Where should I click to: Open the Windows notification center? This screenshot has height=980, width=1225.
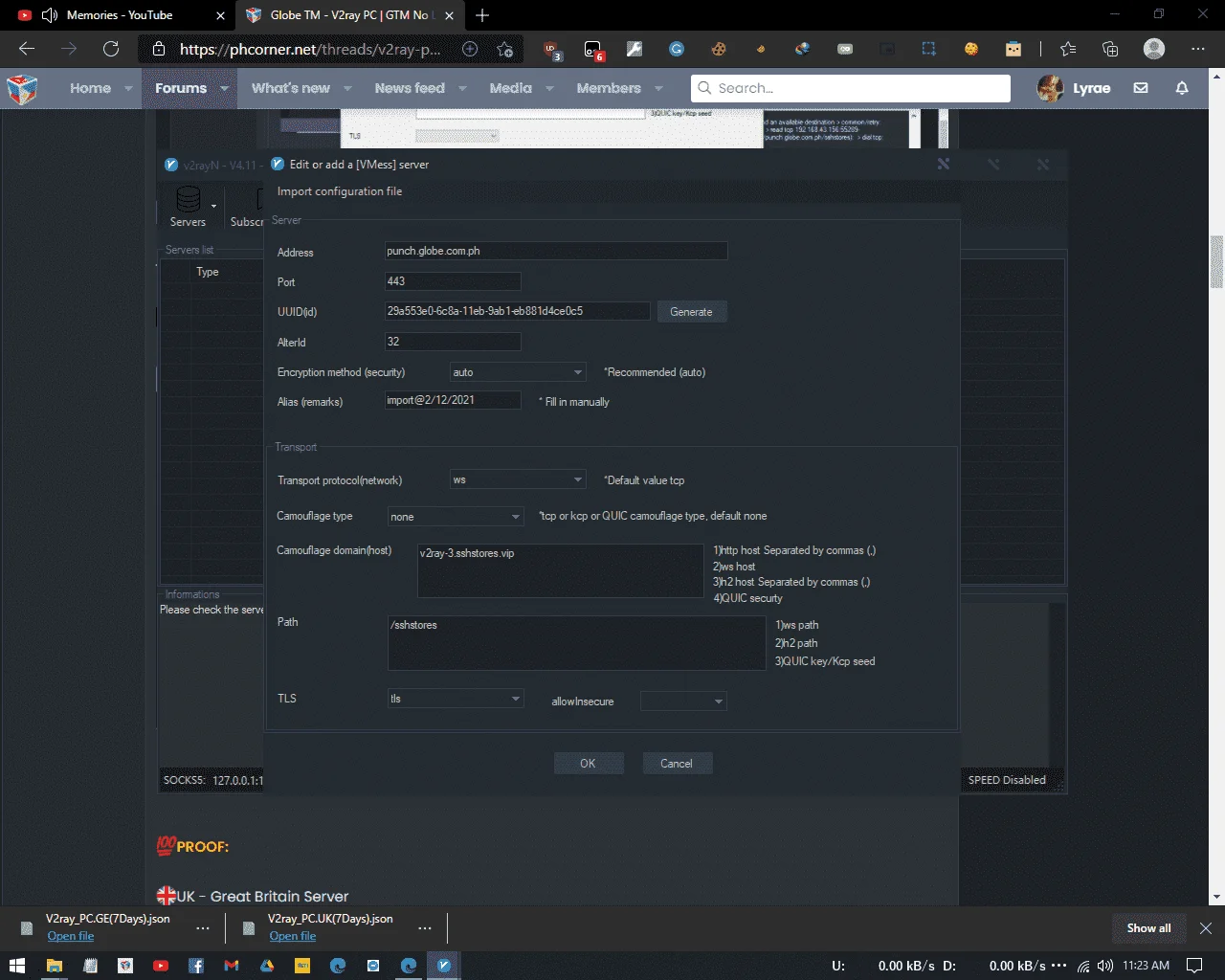click(1194, 966)
